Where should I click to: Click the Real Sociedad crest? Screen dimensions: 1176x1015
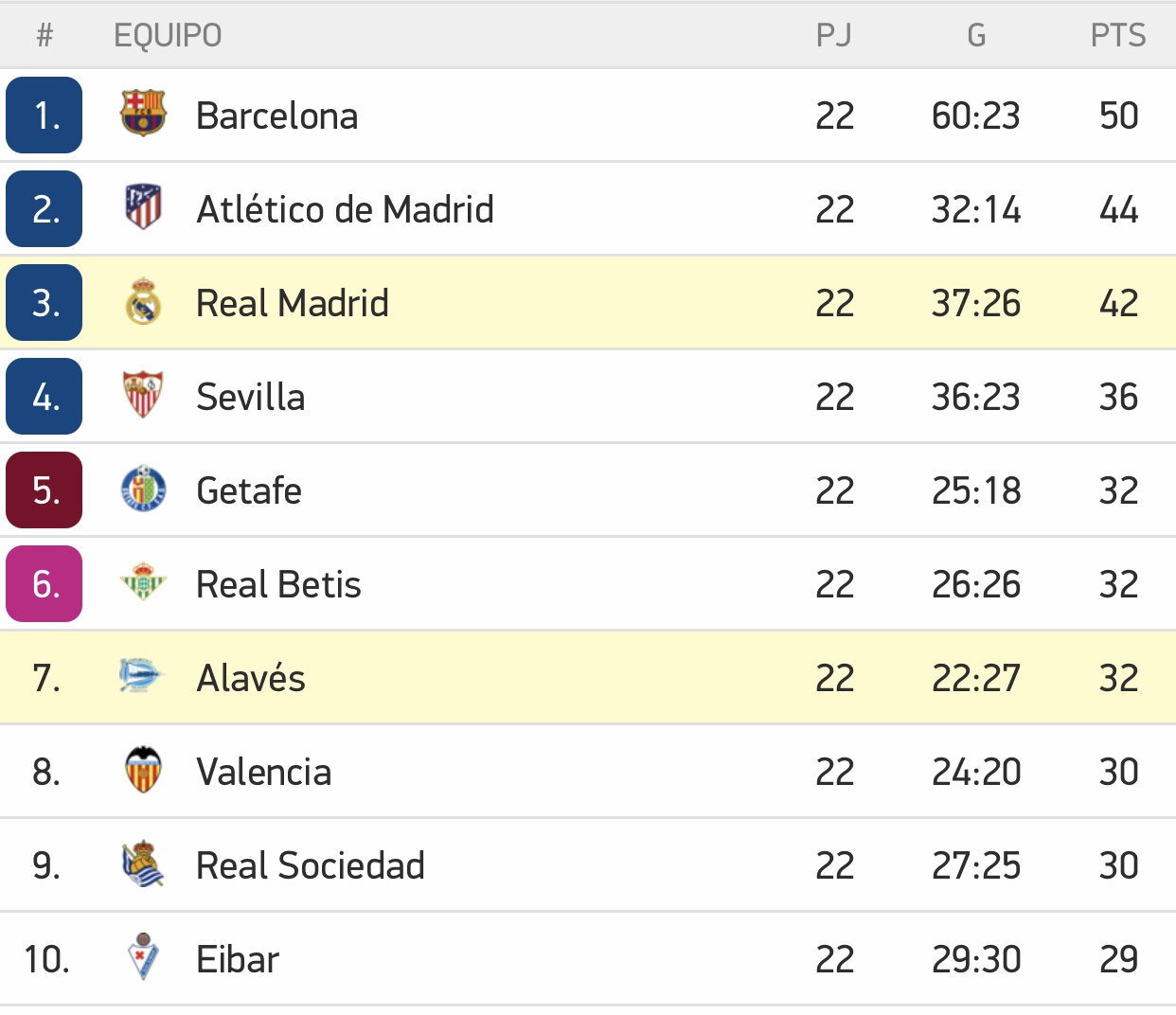pyautogui.click(x=143, y=864)
